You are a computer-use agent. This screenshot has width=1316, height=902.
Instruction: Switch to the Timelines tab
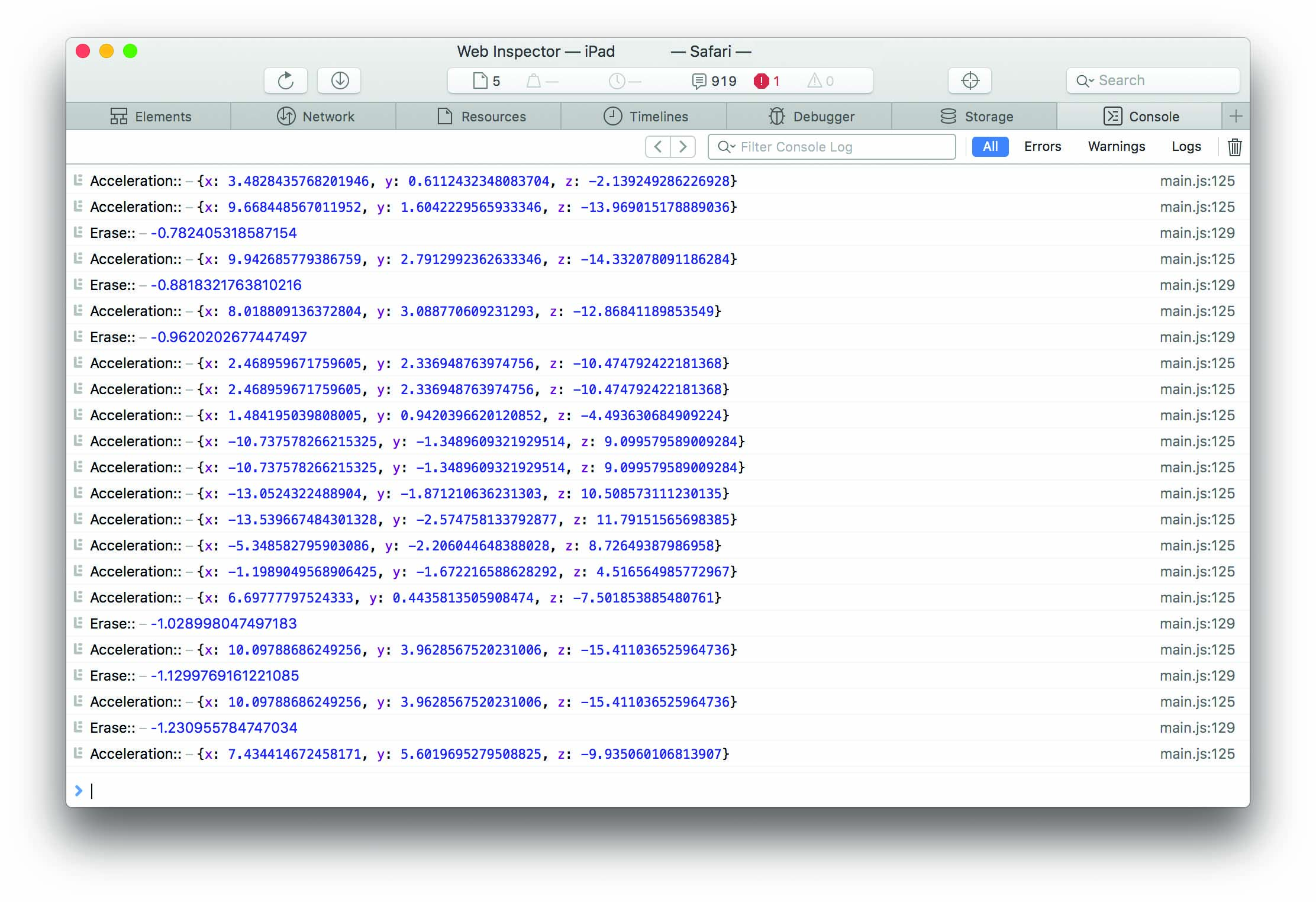tap(644, 117)
